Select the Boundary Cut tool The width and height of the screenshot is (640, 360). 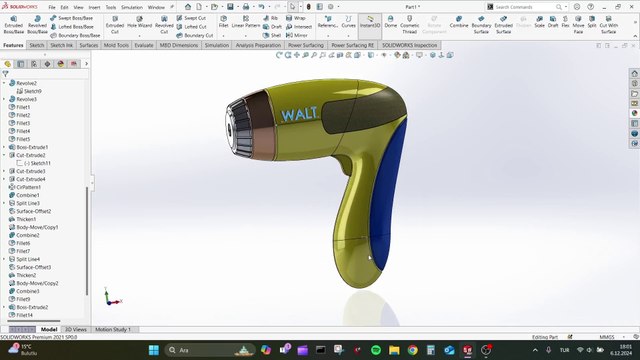[195, 35]
